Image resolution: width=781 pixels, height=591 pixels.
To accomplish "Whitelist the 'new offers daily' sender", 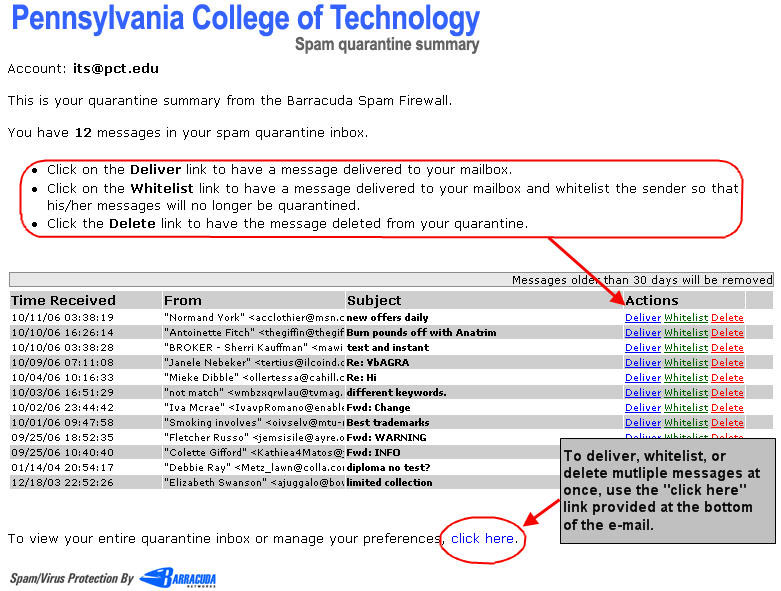I will click(x=686, y=318).
